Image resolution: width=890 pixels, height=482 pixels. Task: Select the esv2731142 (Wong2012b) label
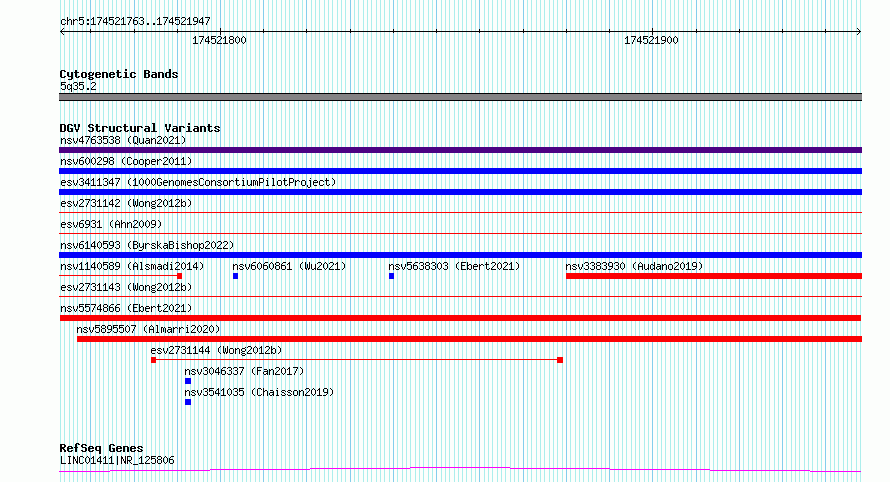point(126,203)
